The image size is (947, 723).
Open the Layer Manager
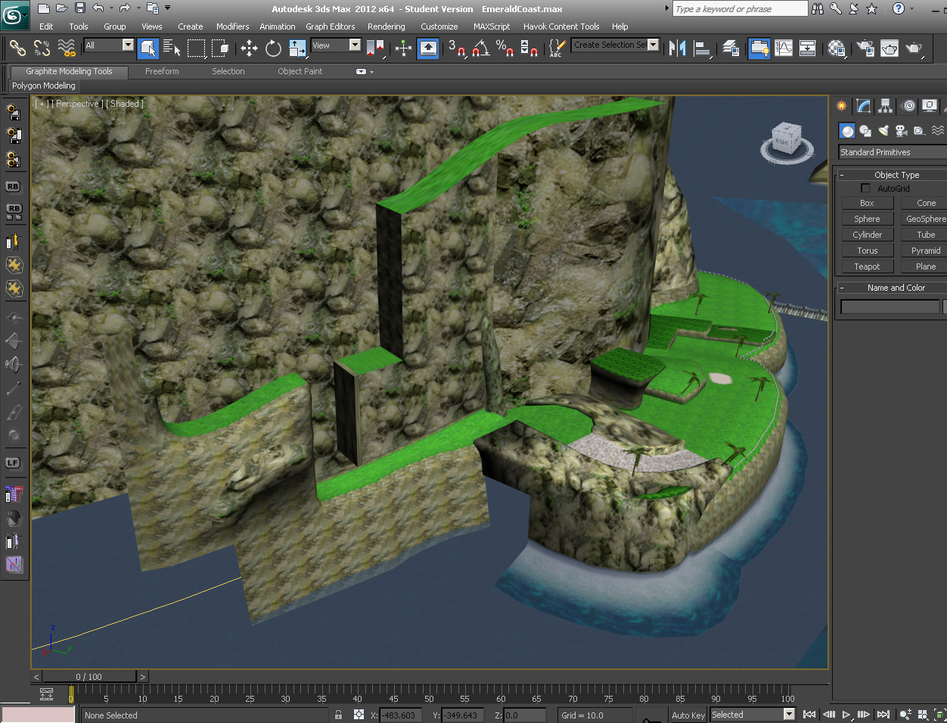pyautogui.click(x=731, y=48)
